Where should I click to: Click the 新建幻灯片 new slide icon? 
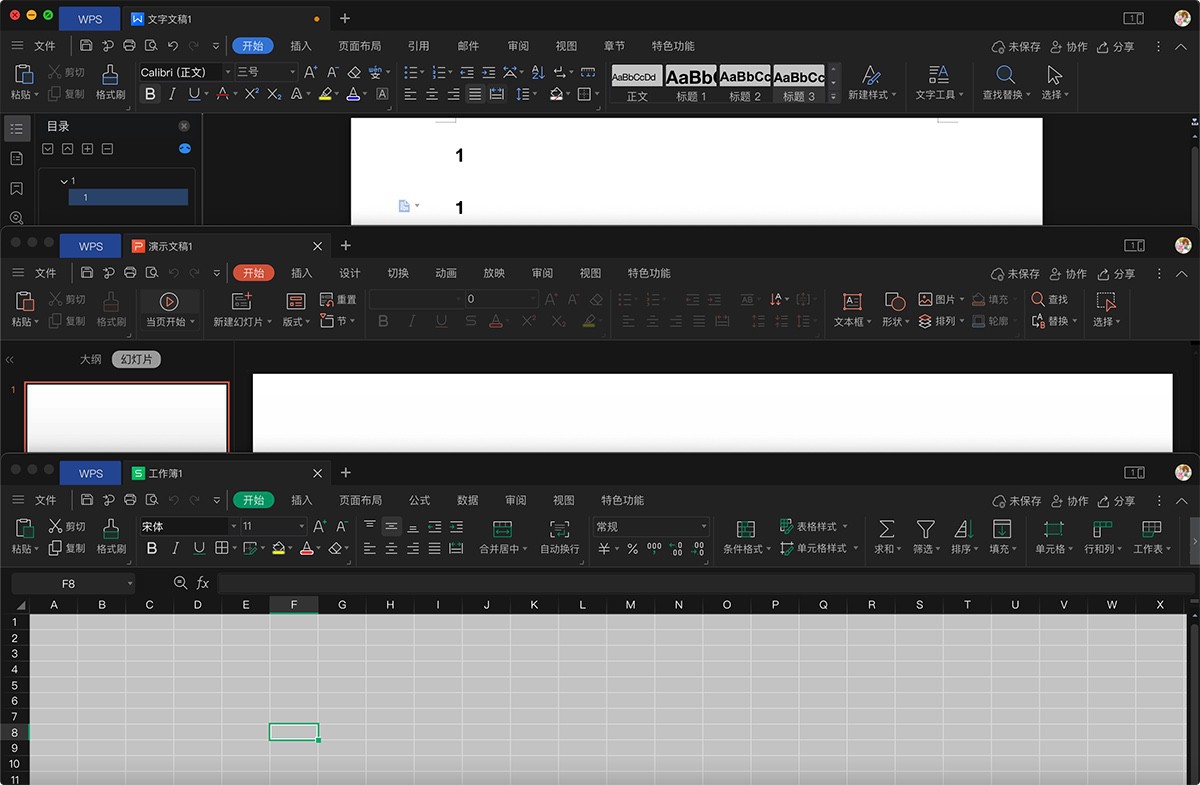[241, 301]
